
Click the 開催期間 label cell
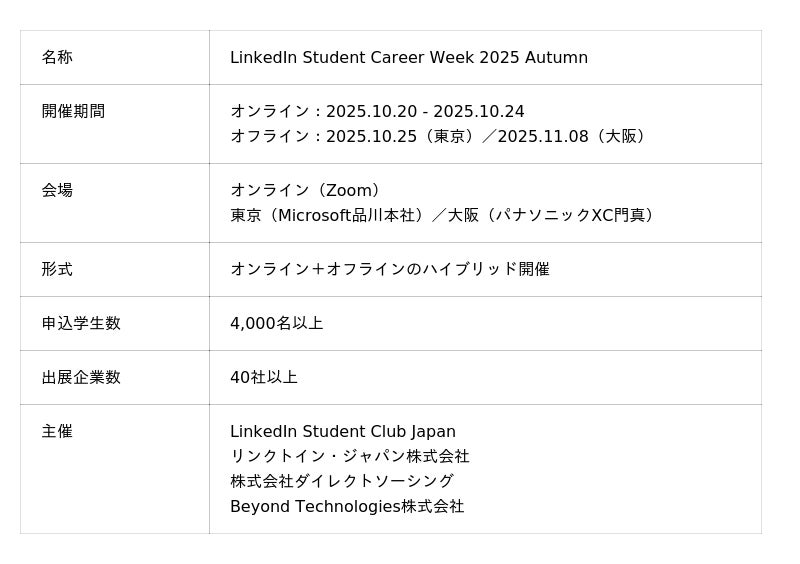point(73,112)
